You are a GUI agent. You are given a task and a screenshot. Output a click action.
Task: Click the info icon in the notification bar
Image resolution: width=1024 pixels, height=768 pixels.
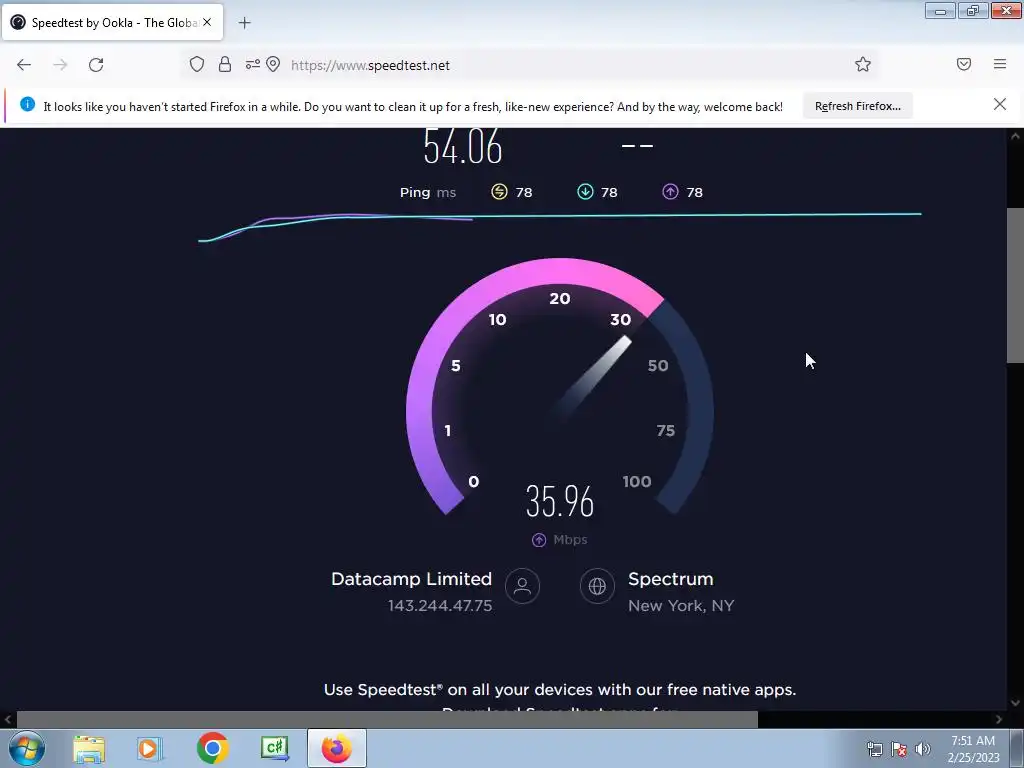pyautogui.click(x=27, y=104)
